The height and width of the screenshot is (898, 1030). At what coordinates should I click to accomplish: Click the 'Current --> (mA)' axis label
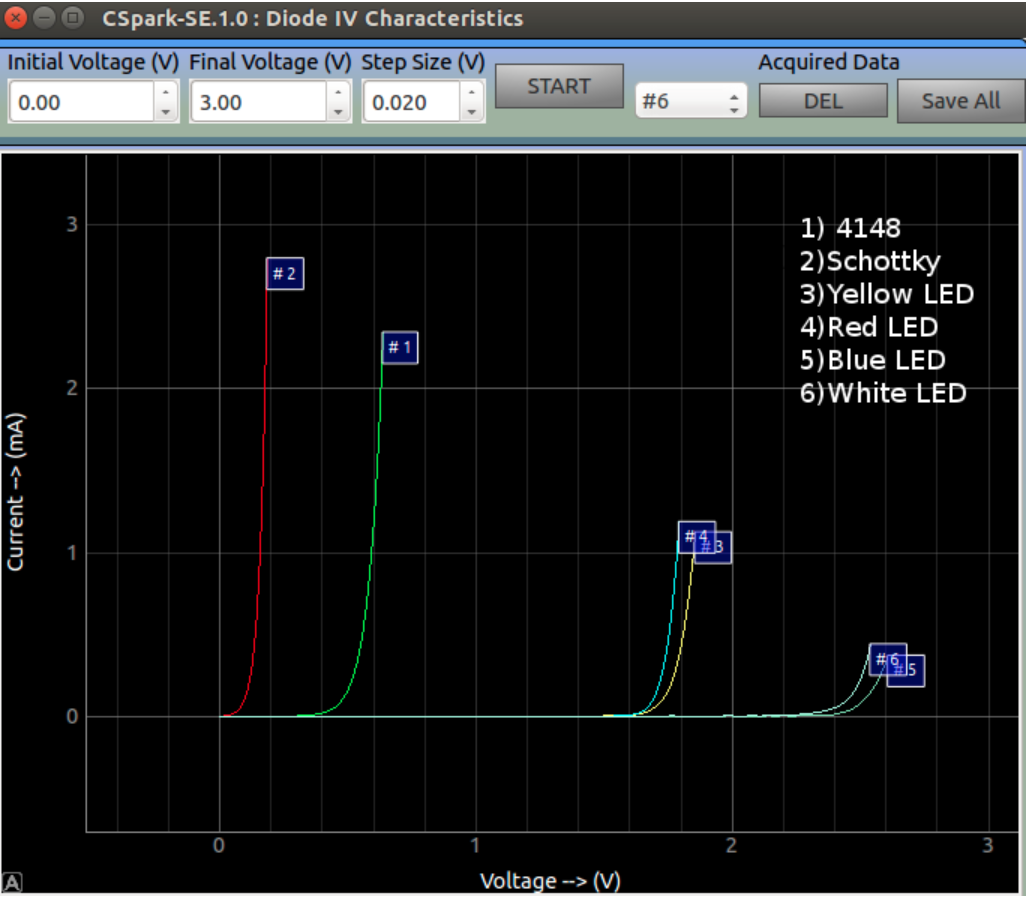pyautogui.click(x=15, y=492)
